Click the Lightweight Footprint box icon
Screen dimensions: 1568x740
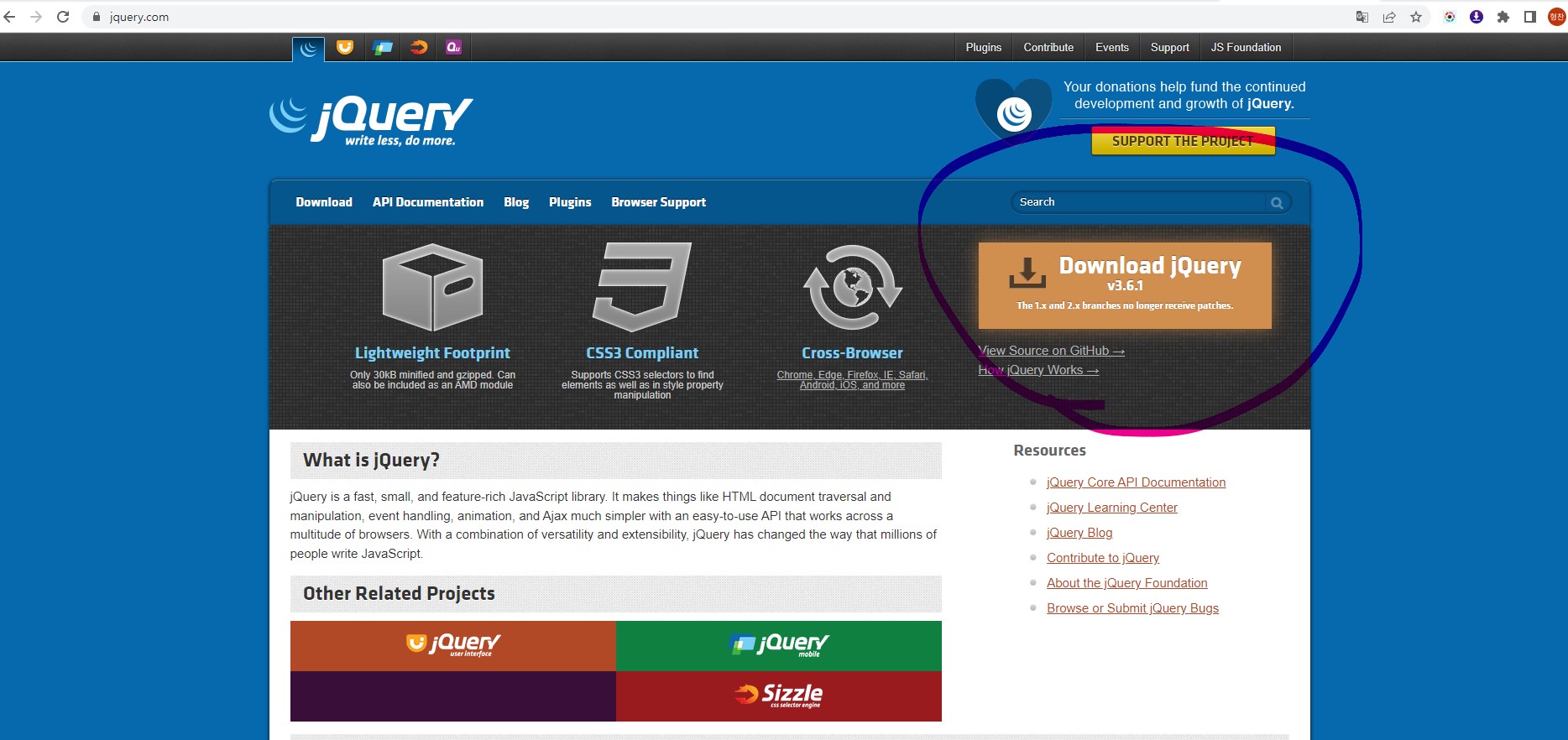(432, 287)
